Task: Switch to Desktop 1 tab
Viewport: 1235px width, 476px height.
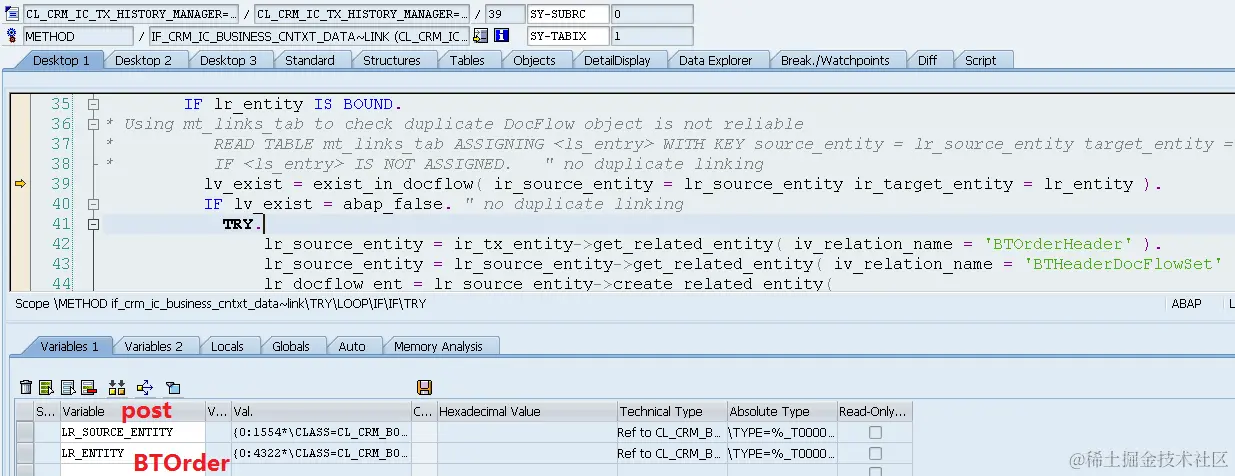Action: coord(61,60)
